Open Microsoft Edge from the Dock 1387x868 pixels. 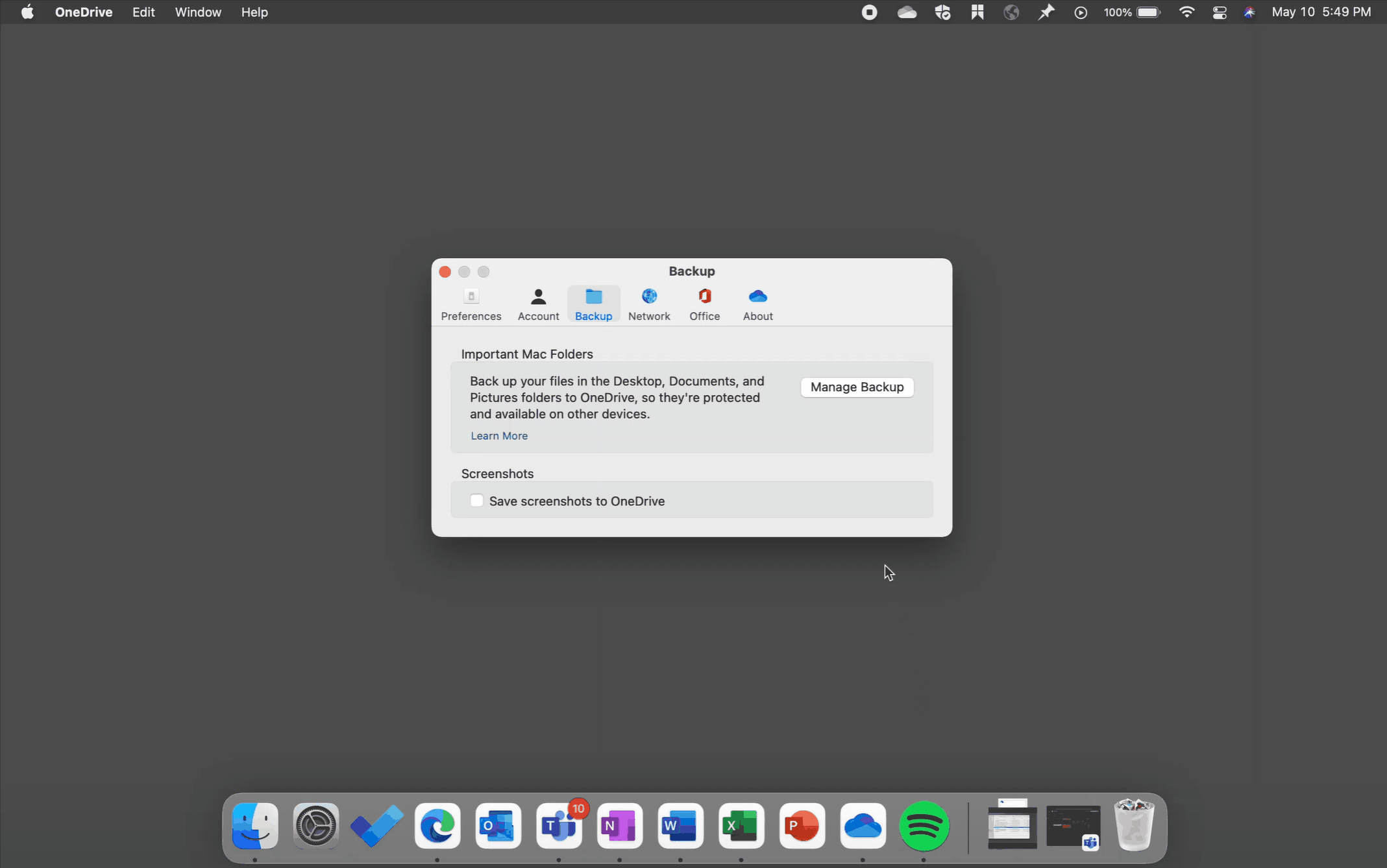[437, 826]
